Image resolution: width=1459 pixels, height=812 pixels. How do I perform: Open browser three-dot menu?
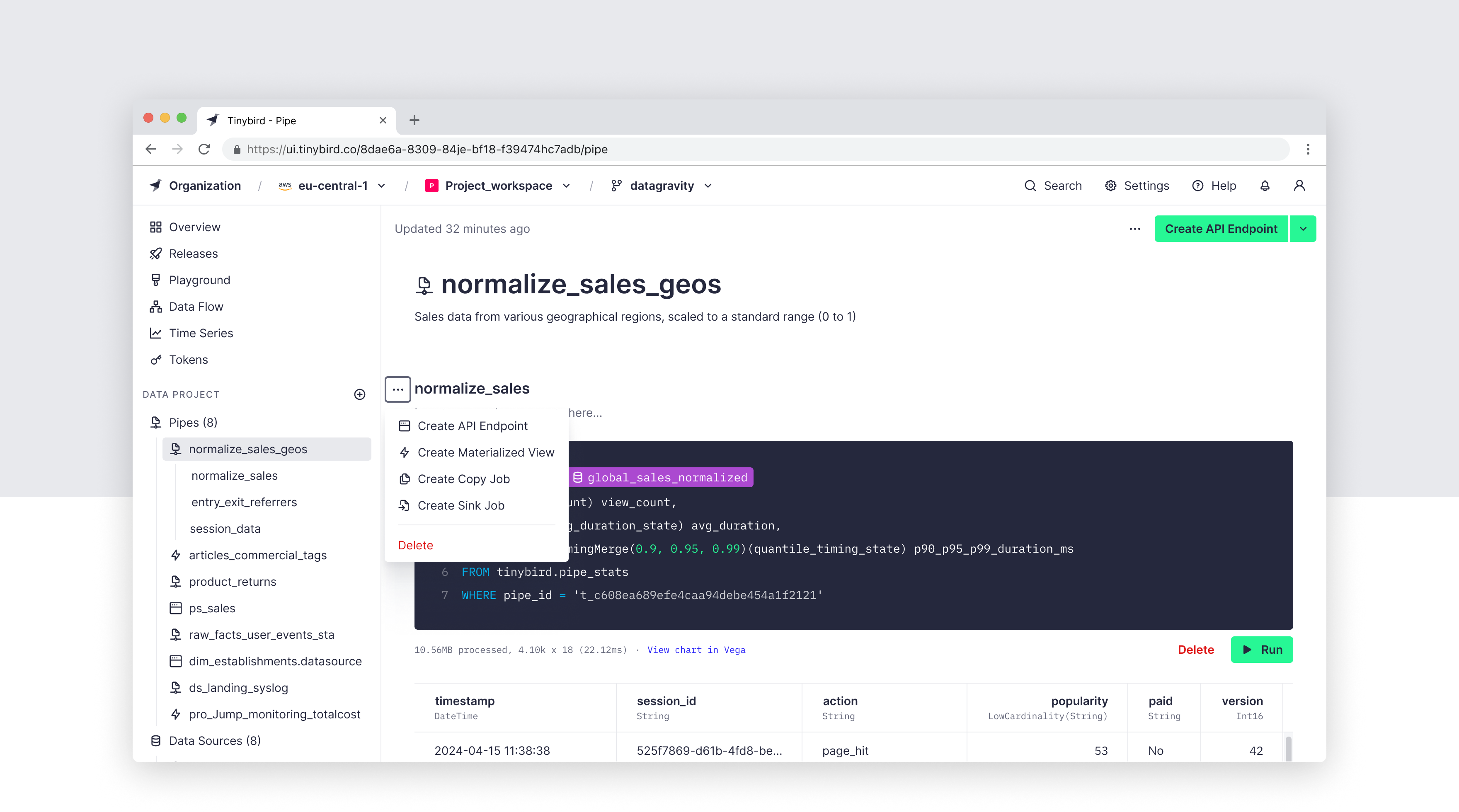click(1307, 150)
